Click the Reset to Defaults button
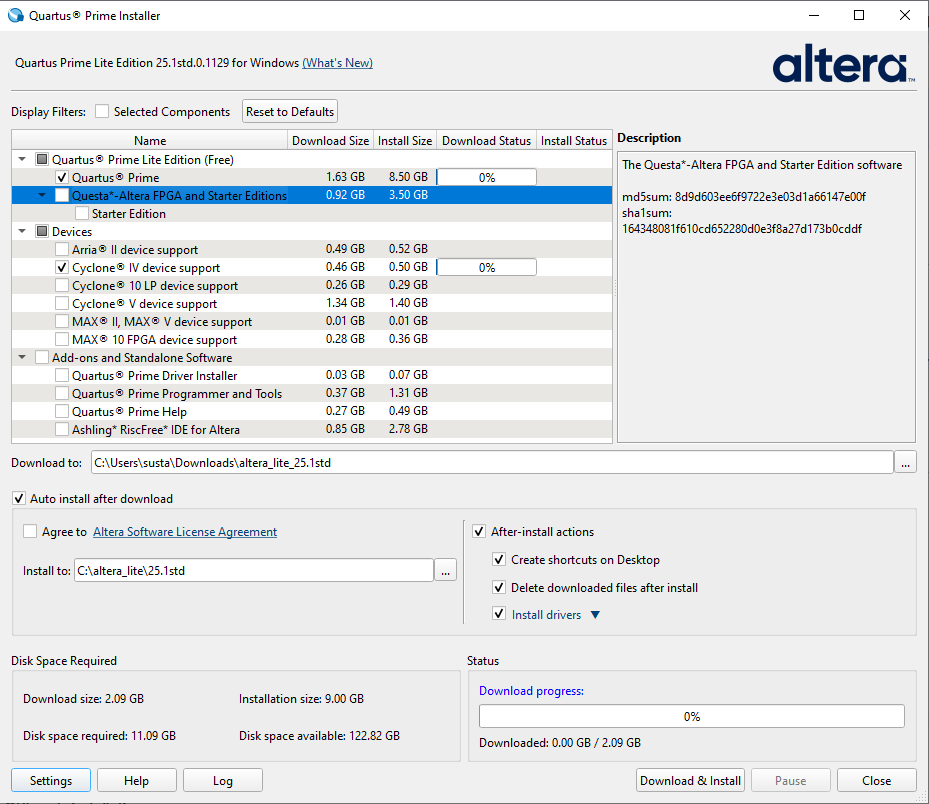Screen dimensions: 929x804 pyautogui.click(x=290, y=112)
